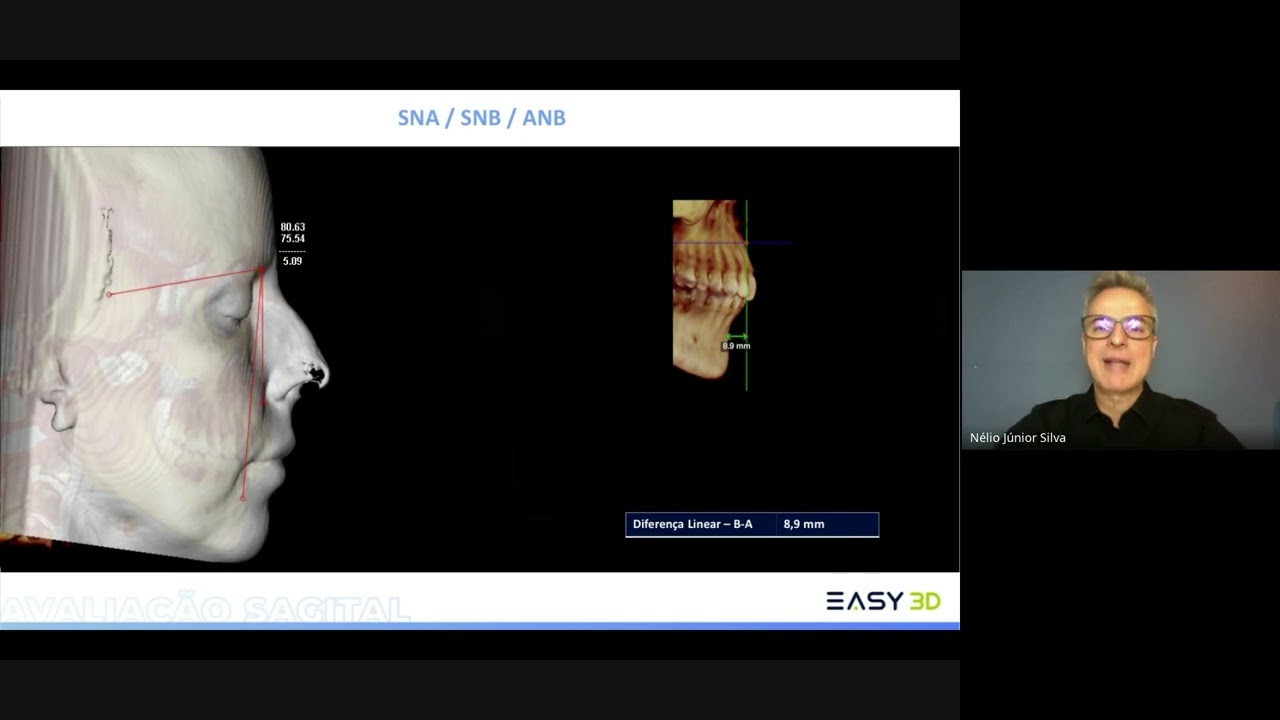Click the lateral teeth CT image
Image resolution: width=1280 pixels, height=720 pixels.
(x=714, y=289)
